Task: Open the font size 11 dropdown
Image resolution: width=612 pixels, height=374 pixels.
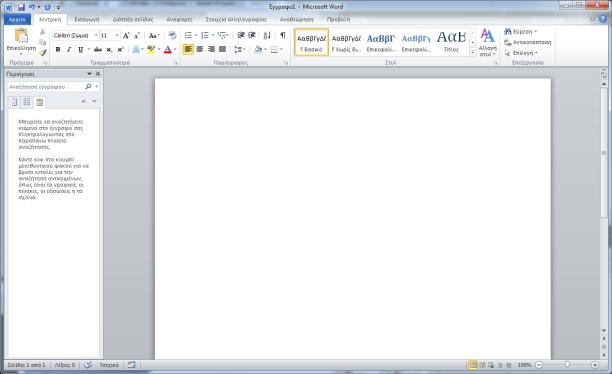Action: click(x=117, y=36)
